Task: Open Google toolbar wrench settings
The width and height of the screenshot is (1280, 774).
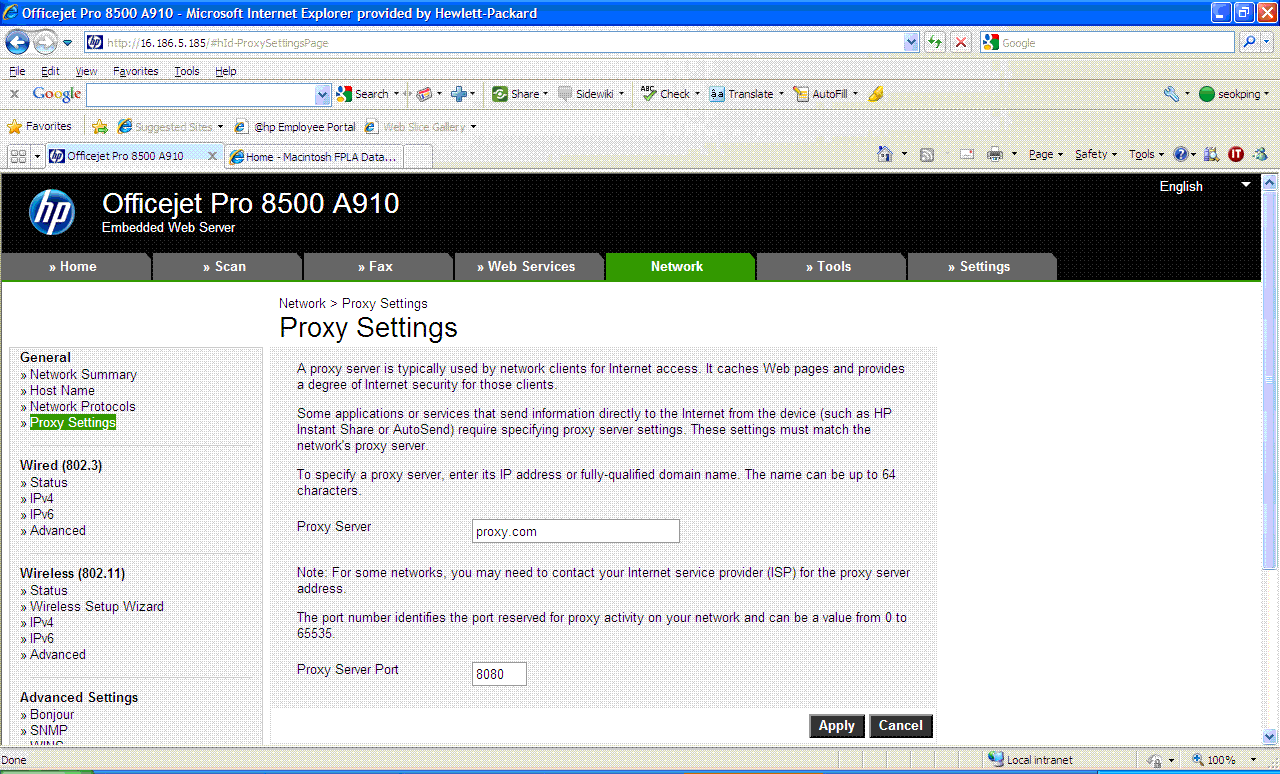Action: coord(1172,94)
